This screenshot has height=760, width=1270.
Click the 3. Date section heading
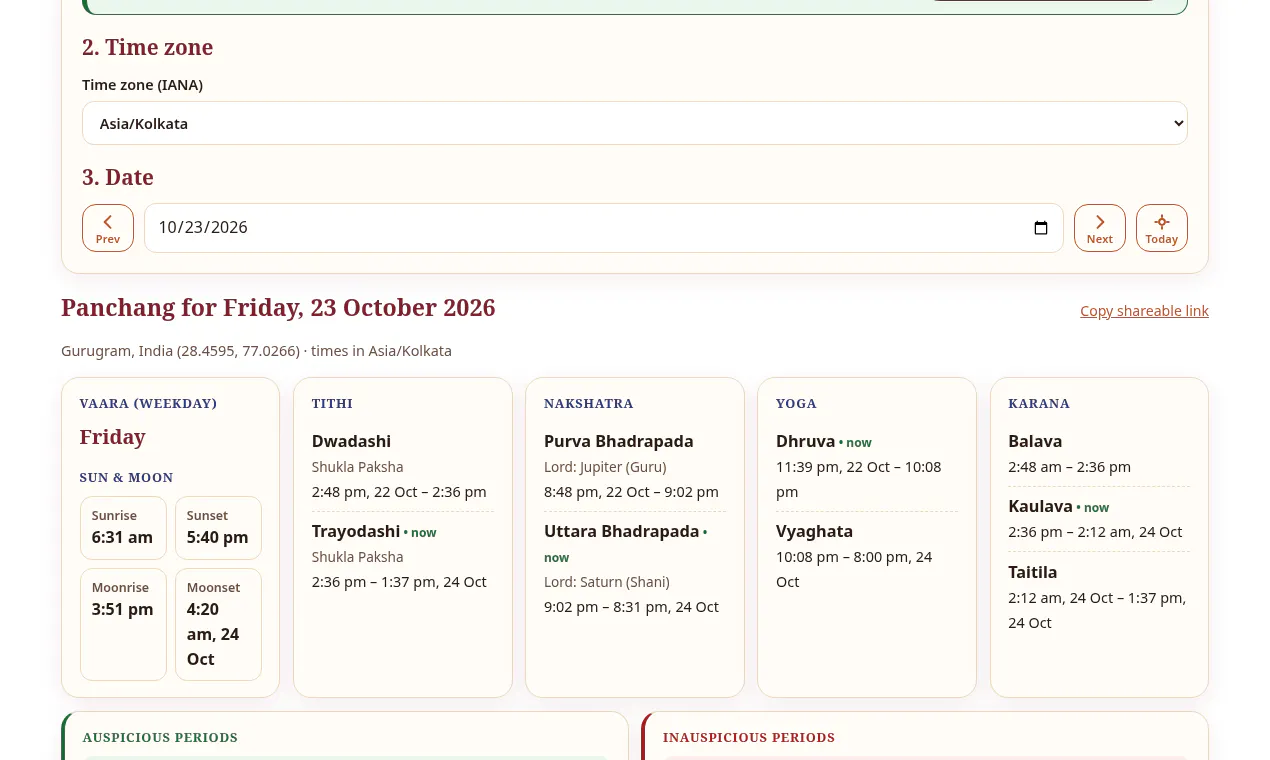click(x=118, y=177)
